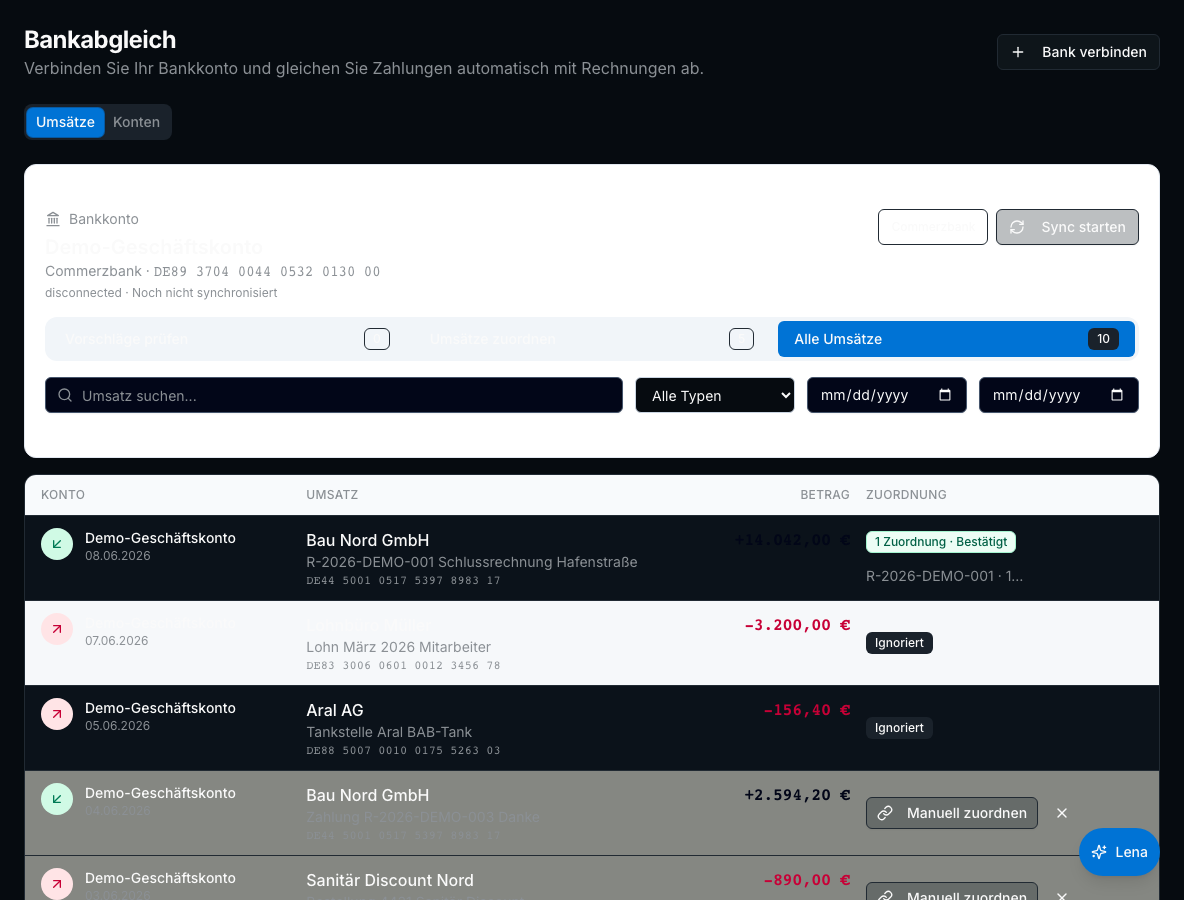Screen dimensions: 1184x900
Task: Click the date 08.06.2026
Action: (118, 556)
